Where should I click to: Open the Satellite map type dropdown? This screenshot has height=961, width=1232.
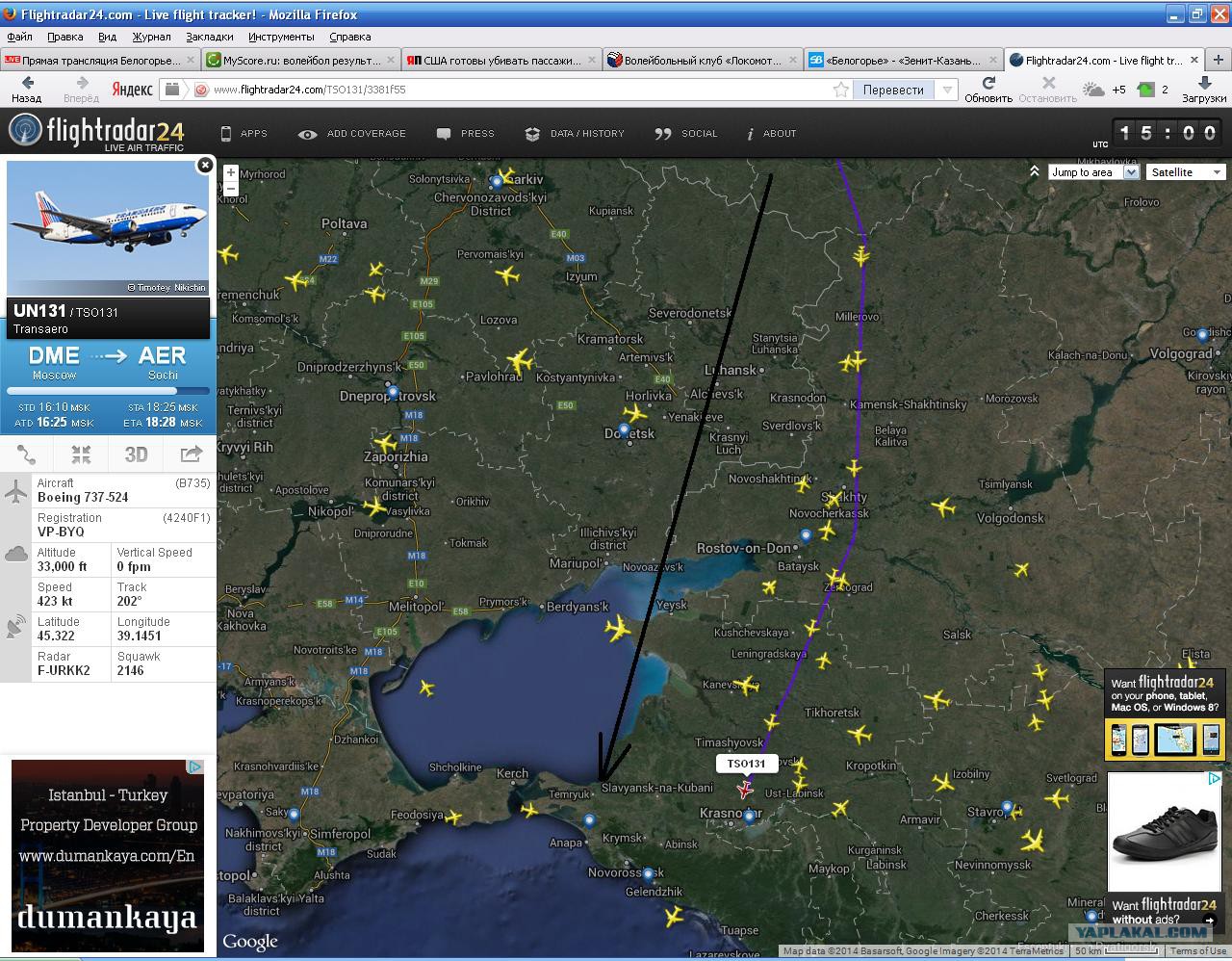click(1186, 172)
